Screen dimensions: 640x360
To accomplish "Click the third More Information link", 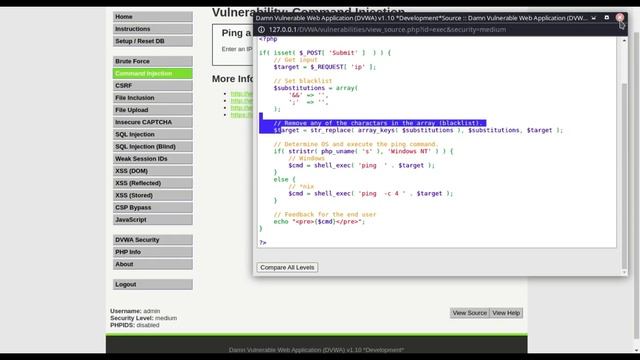I will pos(242,108).
